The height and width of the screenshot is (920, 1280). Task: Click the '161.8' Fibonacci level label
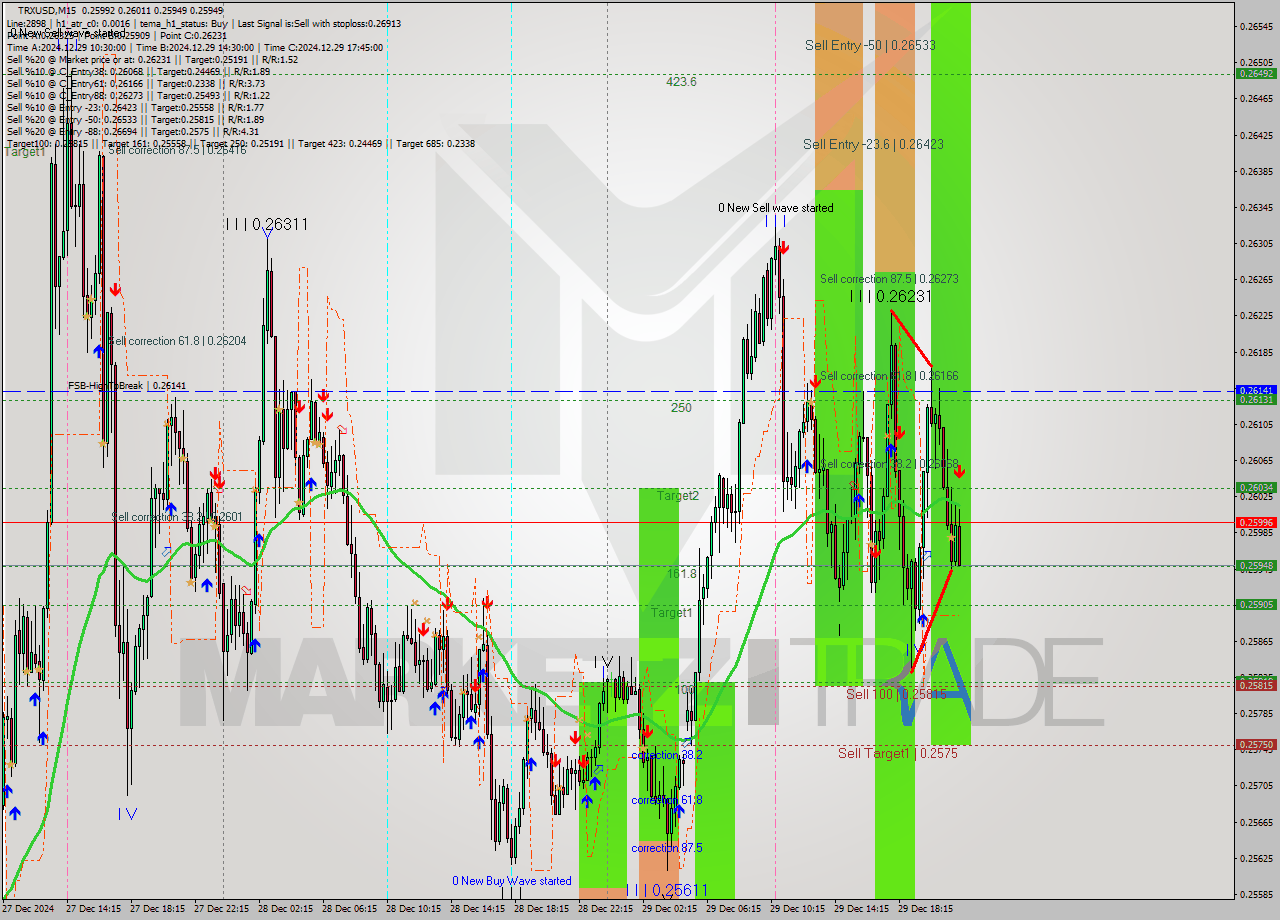pos(682,574)
